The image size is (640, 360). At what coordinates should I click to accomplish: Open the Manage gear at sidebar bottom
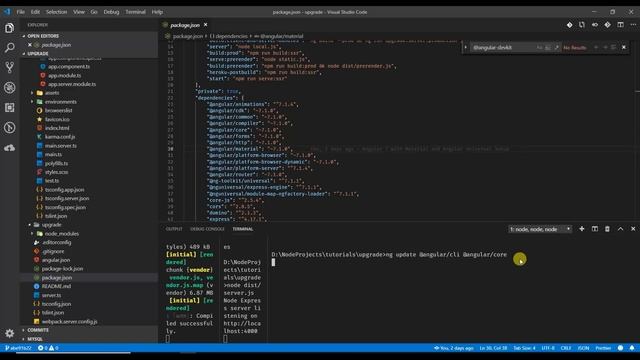(9, 333)
